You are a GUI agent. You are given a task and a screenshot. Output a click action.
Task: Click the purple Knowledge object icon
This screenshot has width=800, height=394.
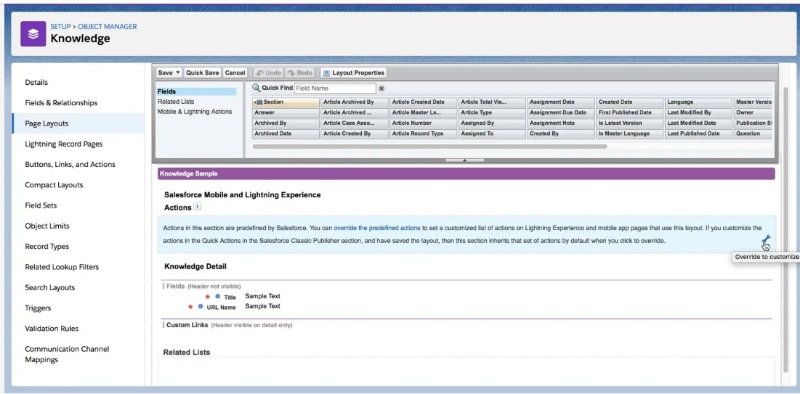33,34
